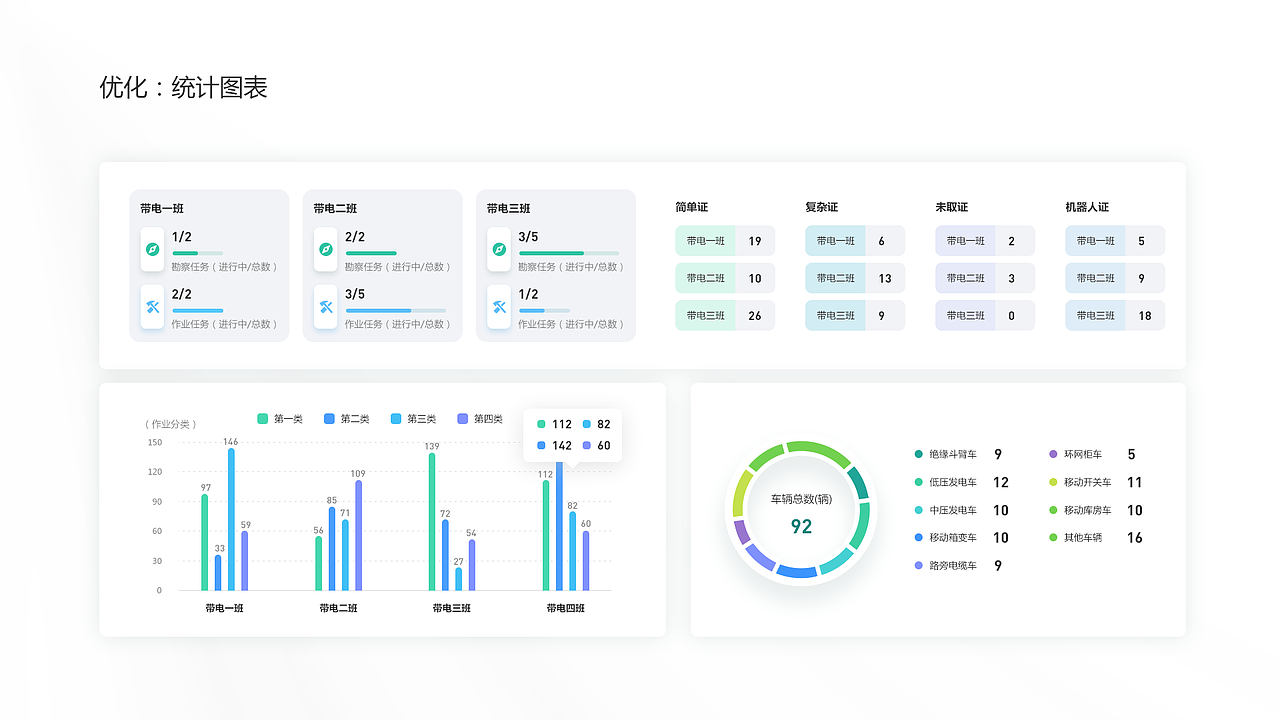Click the 路旁电缆车 legend item
Screen dimensions: 1280x720
958,566
